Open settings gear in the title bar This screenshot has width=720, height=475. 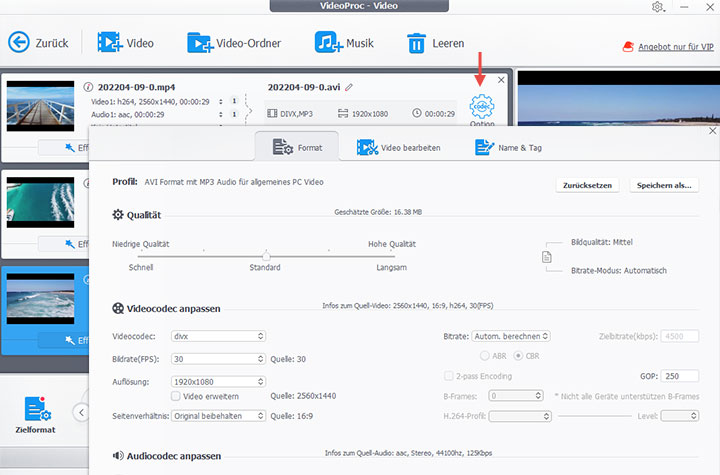[x=657, y=7]
